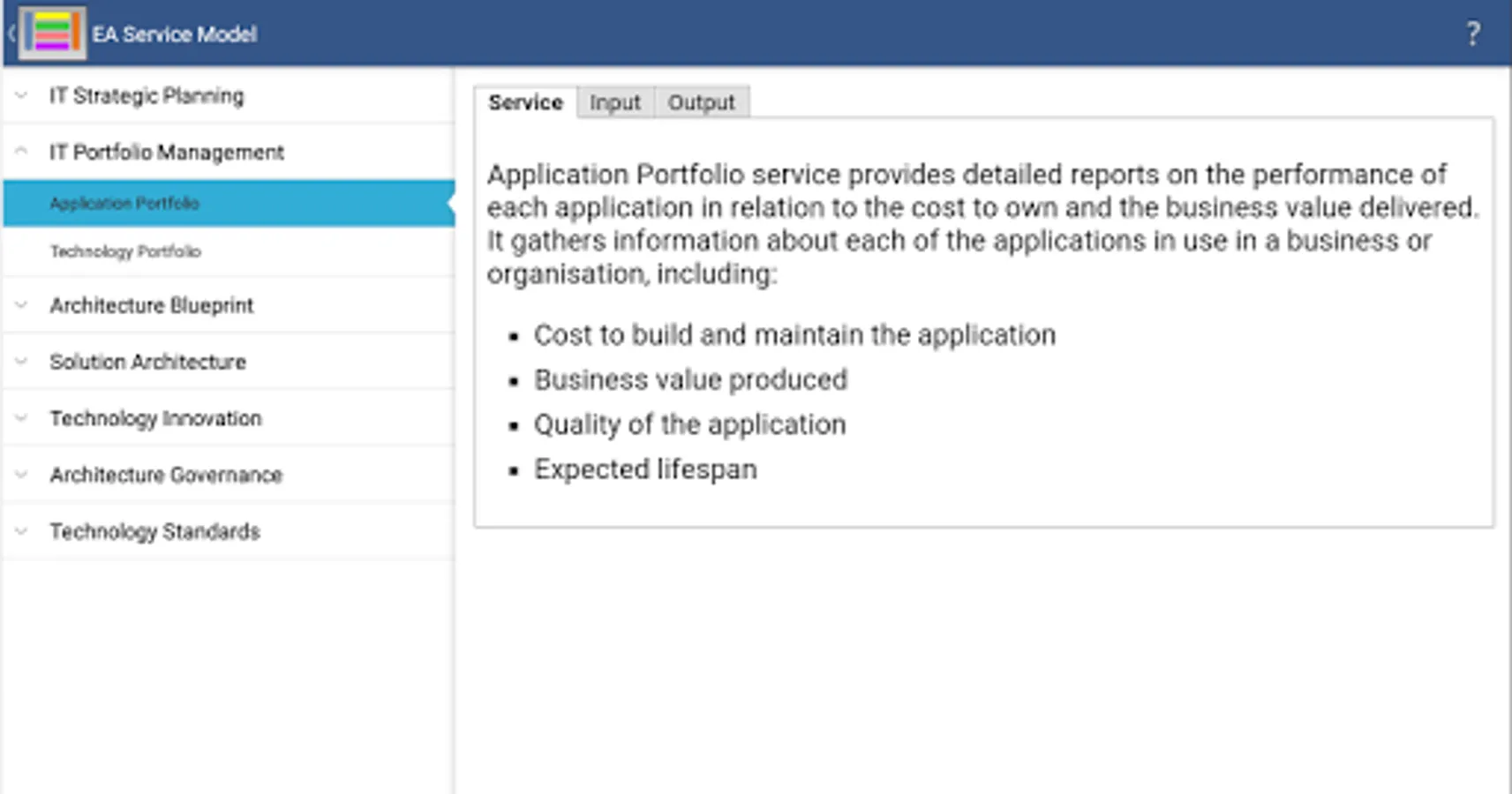Switch to the Input tab
This screenshot has width=1512, height=794.
tap(614, 101)
